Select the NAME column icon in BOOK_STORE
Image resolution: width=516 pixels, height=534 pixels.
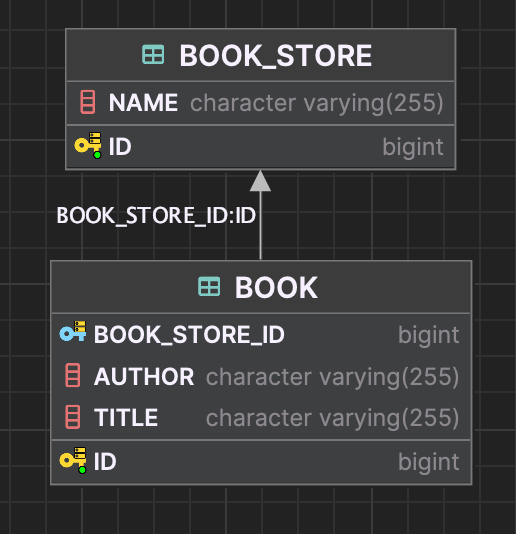point(88,102)
